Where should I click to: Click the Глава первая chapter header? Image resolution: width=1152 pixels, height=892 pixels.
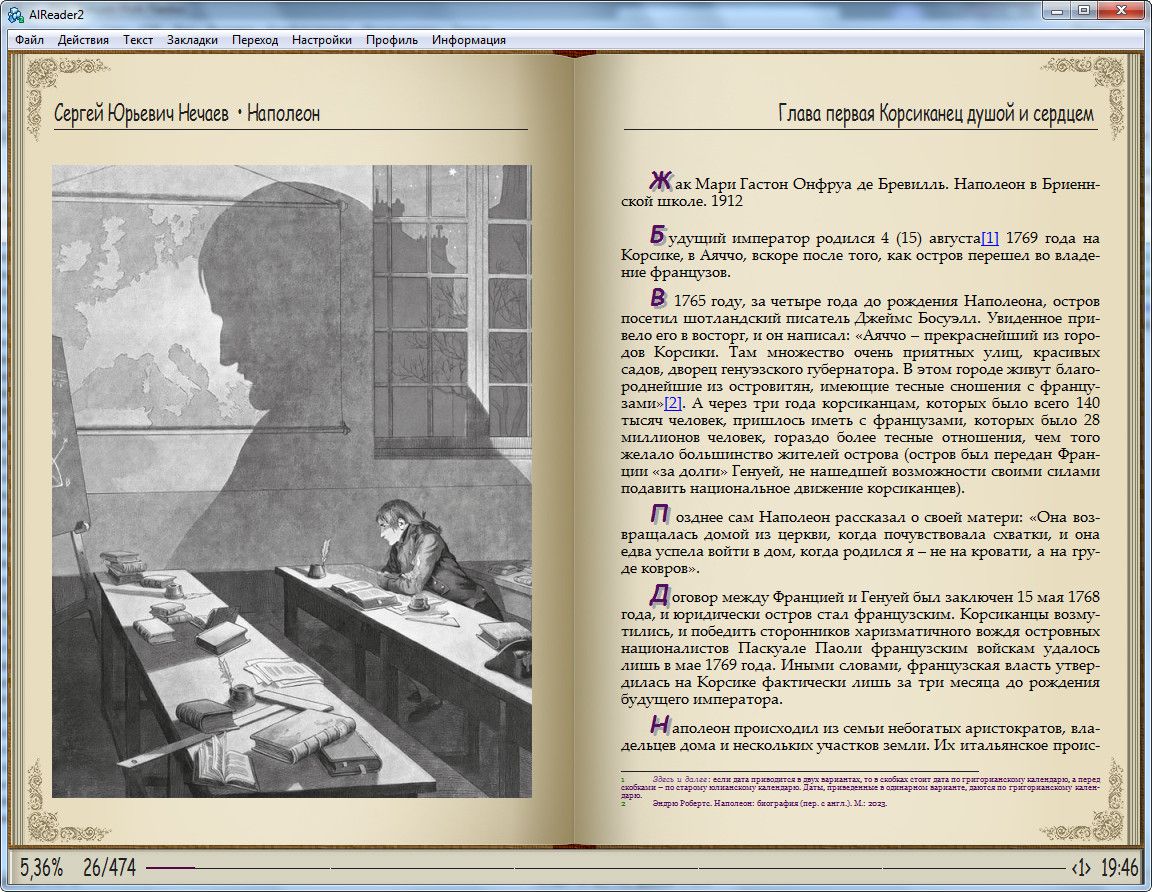click(x=935, y=113)
